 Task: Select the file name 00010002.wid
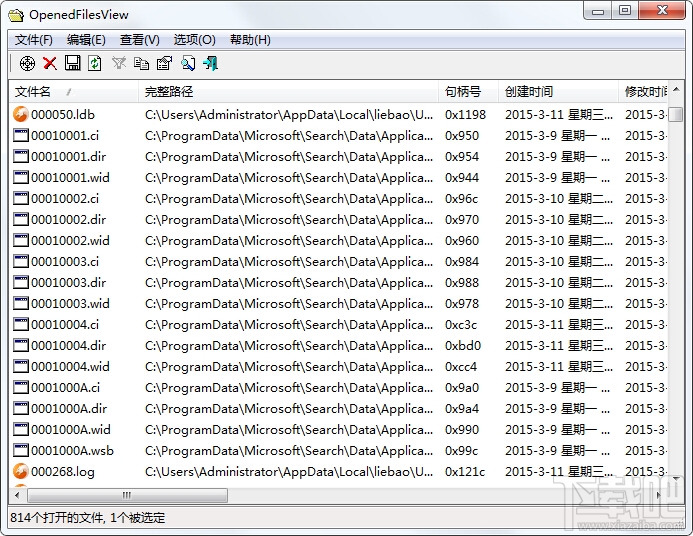click(x=70, y=240)
